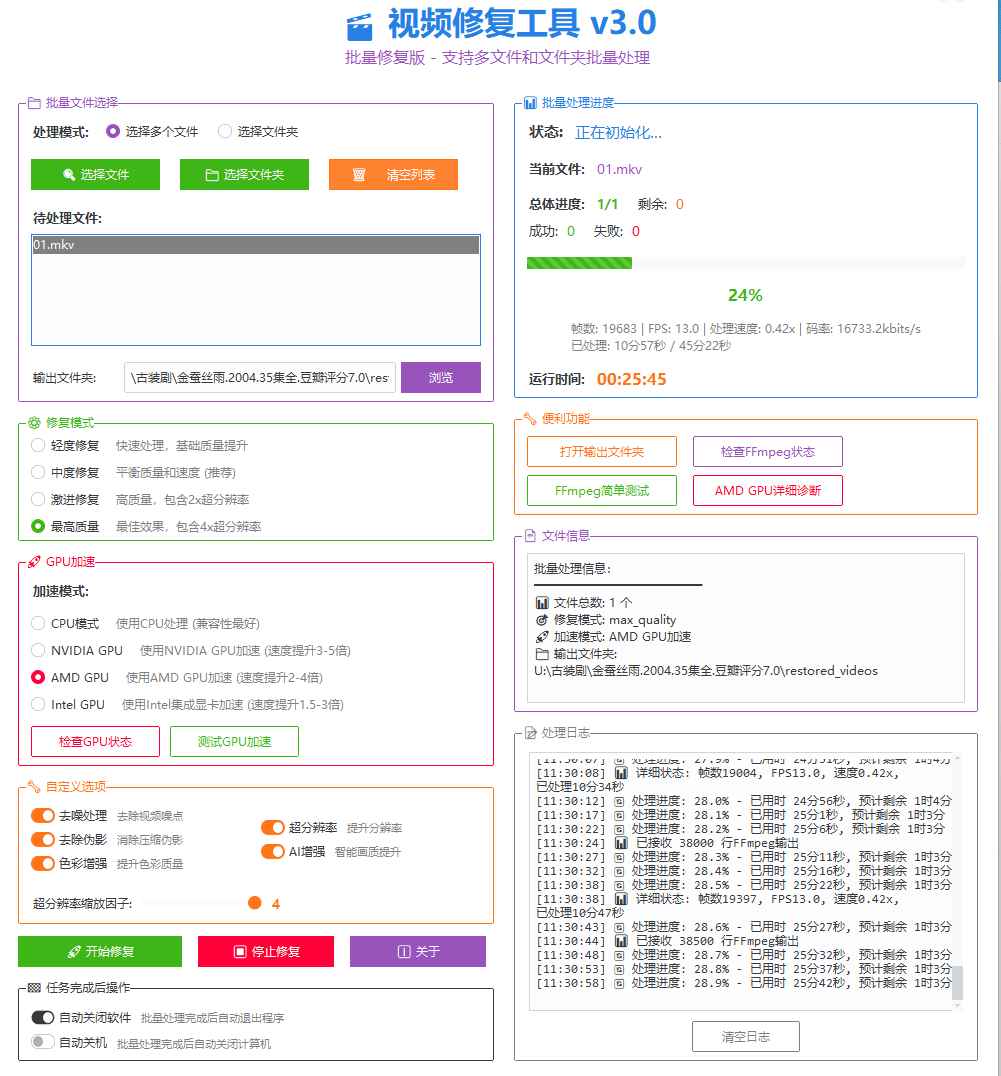Screen dimensions: 1001x1076
Task: Click the gear icon beside 修复模式 header
Action: click(33, 422)
